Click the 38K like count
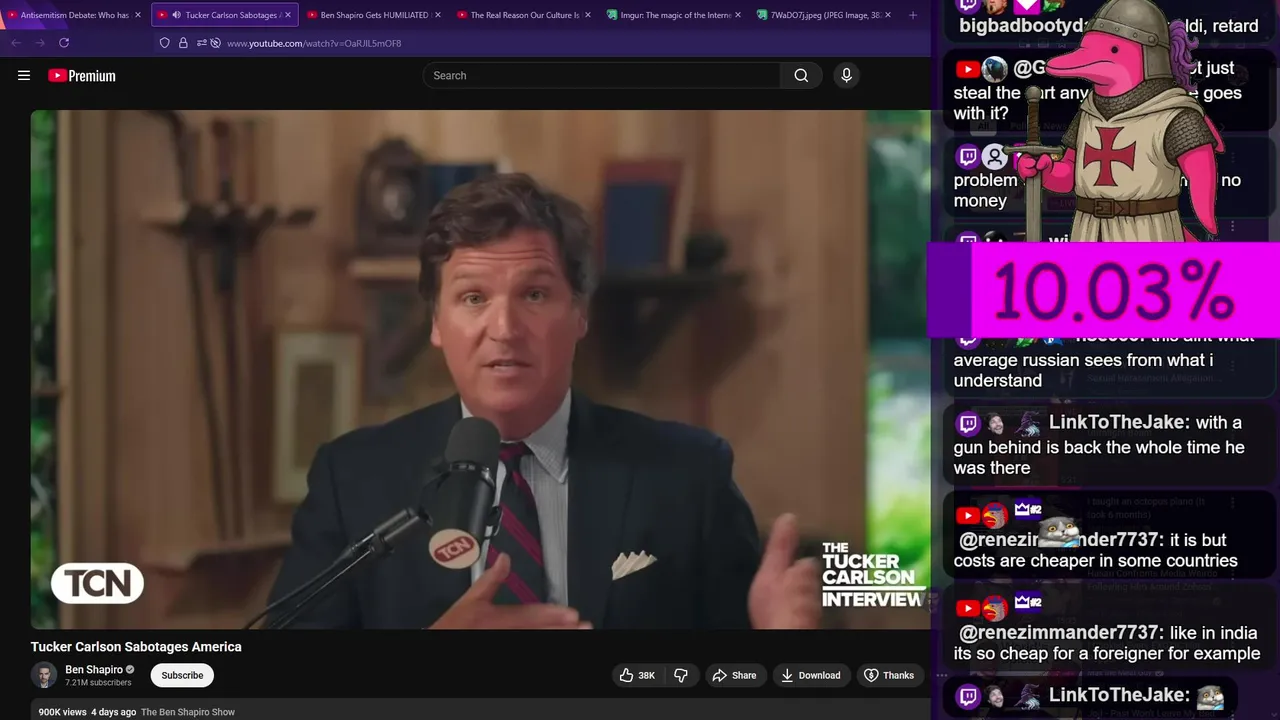This screenshot has height=720, width=1280. [x=647, y=676]
